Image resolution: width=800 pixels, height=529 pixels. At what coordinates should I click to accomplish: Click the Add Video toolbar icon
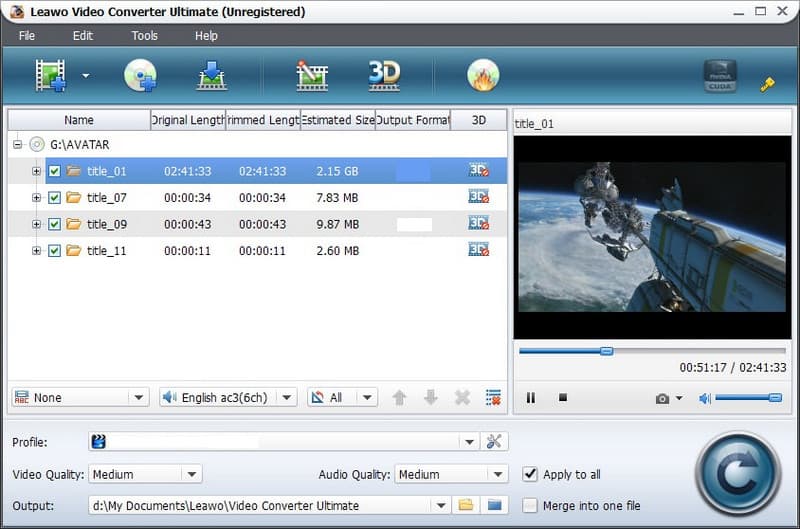point(50,76)
